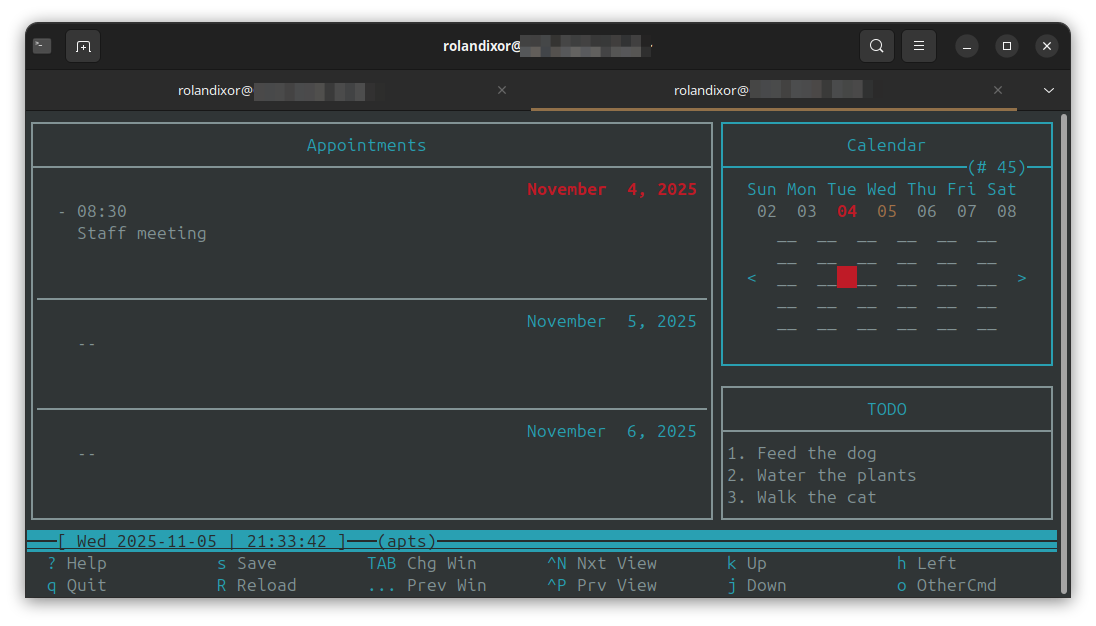Click the terminal app icon in the title bar

pos(41,46)
